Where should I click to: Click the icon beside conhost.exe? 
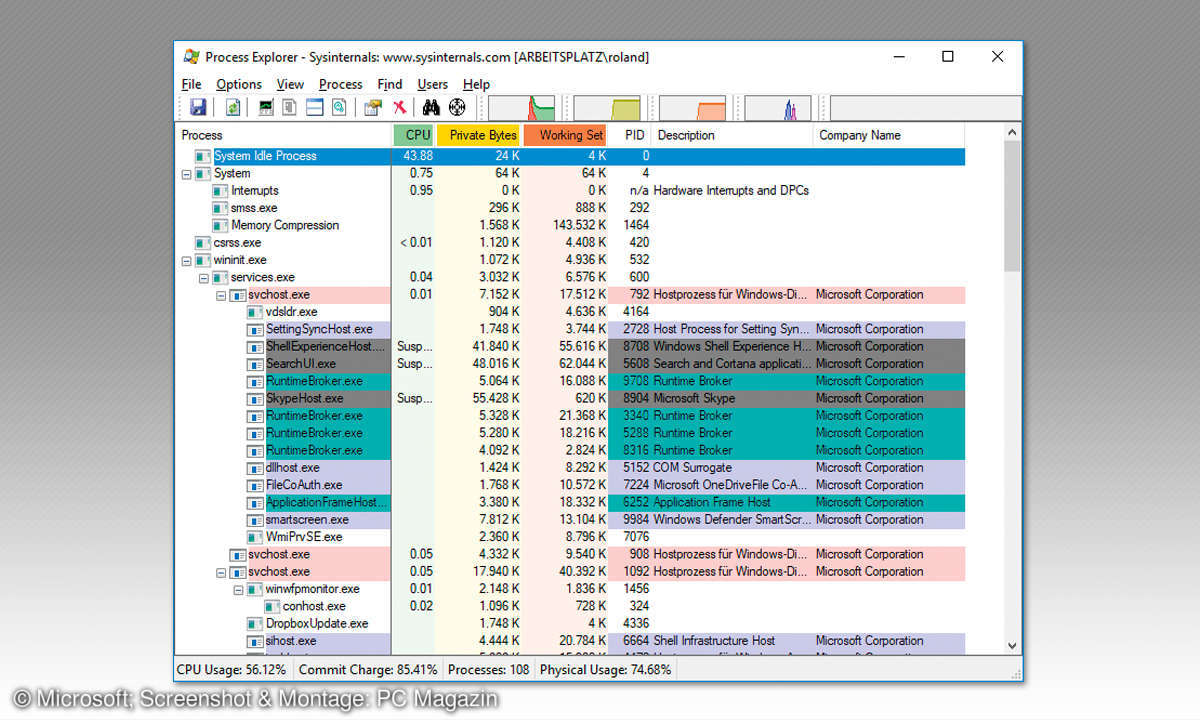tap(273, 606)
